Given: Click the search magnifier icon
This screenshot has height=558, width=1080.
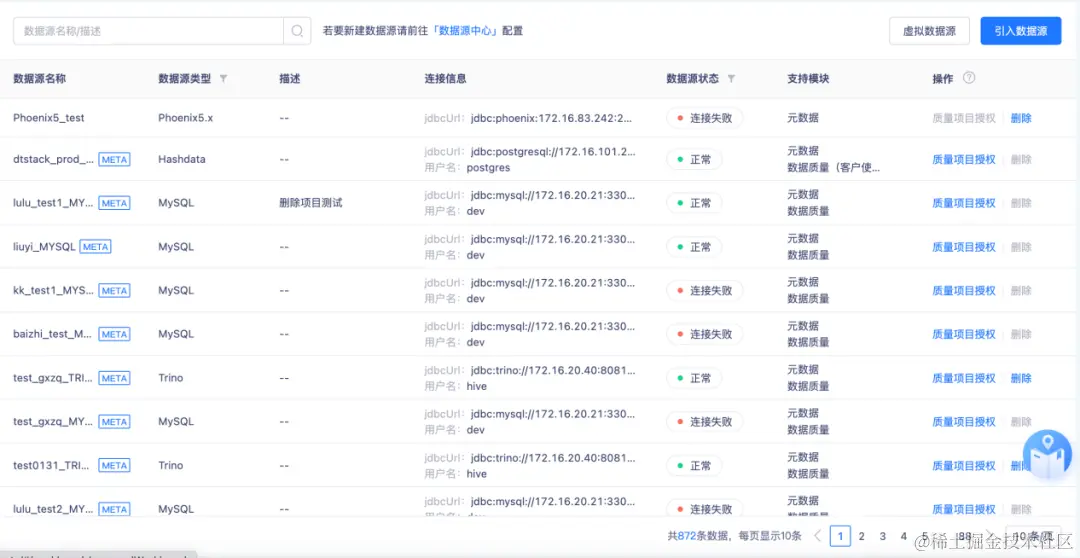Looking at the screenshot, I should pyautogui.click(x=297, y=31).
